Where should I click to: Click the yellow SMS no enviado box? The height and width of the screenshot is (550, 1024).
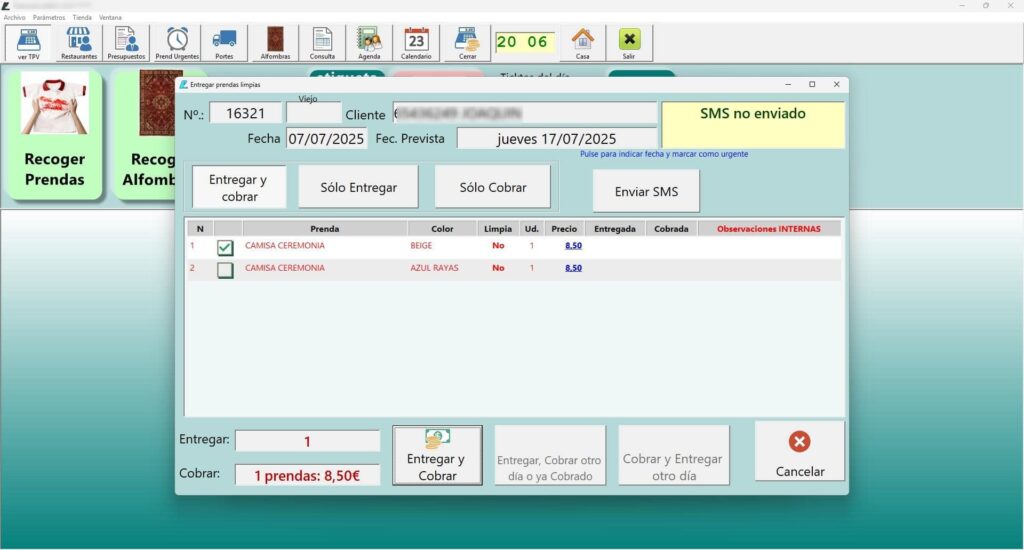[x=752, y=125]
